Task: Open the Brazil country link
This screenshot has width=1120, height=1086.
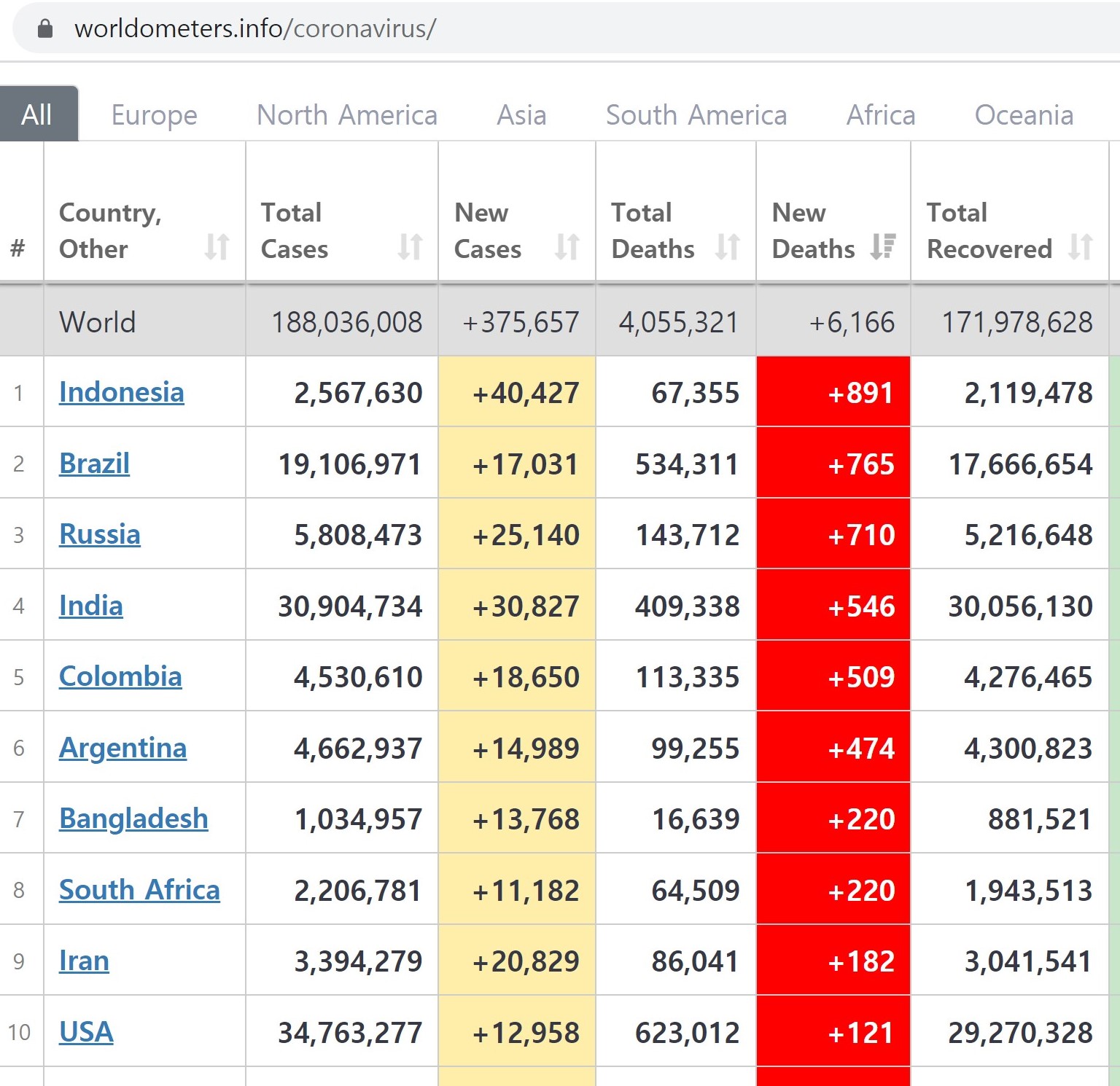Action: [94, 464]
